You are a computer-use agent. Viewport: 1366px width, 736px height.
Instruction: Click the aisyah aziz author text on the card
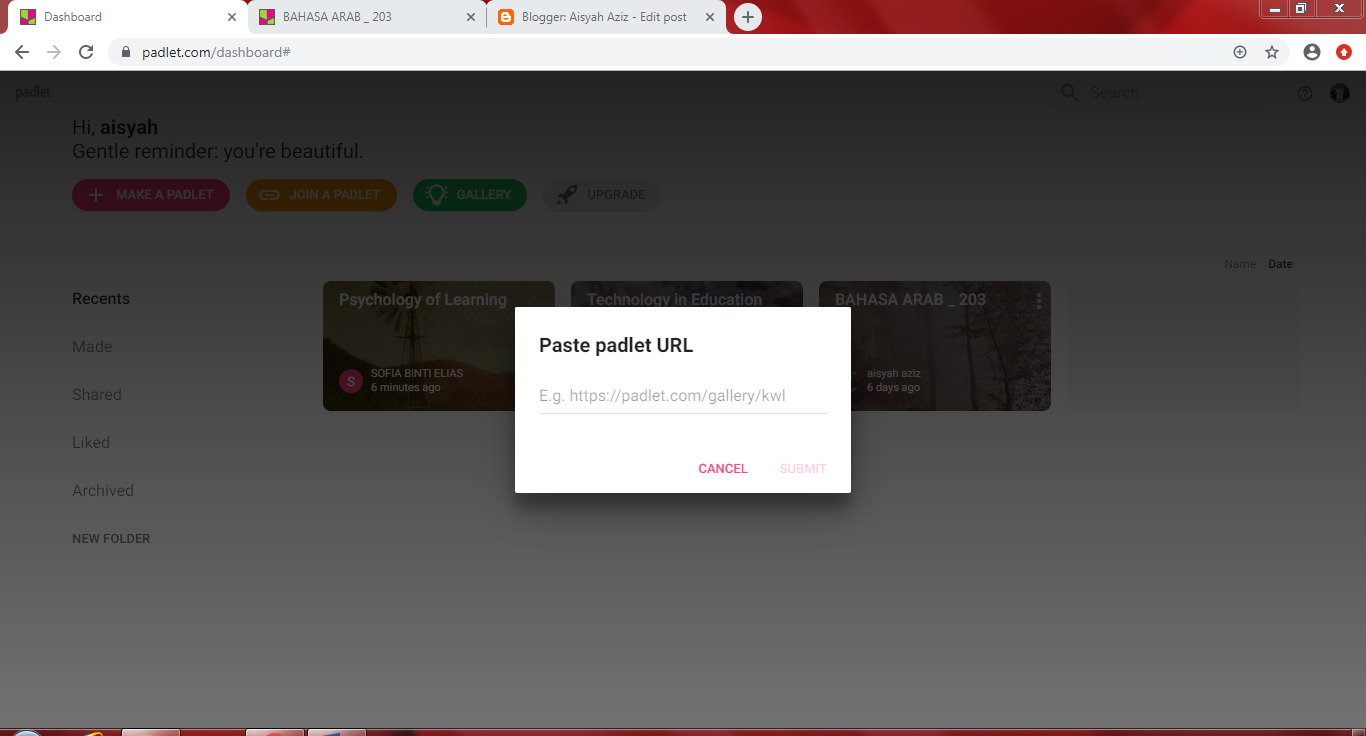click(894, 373)
